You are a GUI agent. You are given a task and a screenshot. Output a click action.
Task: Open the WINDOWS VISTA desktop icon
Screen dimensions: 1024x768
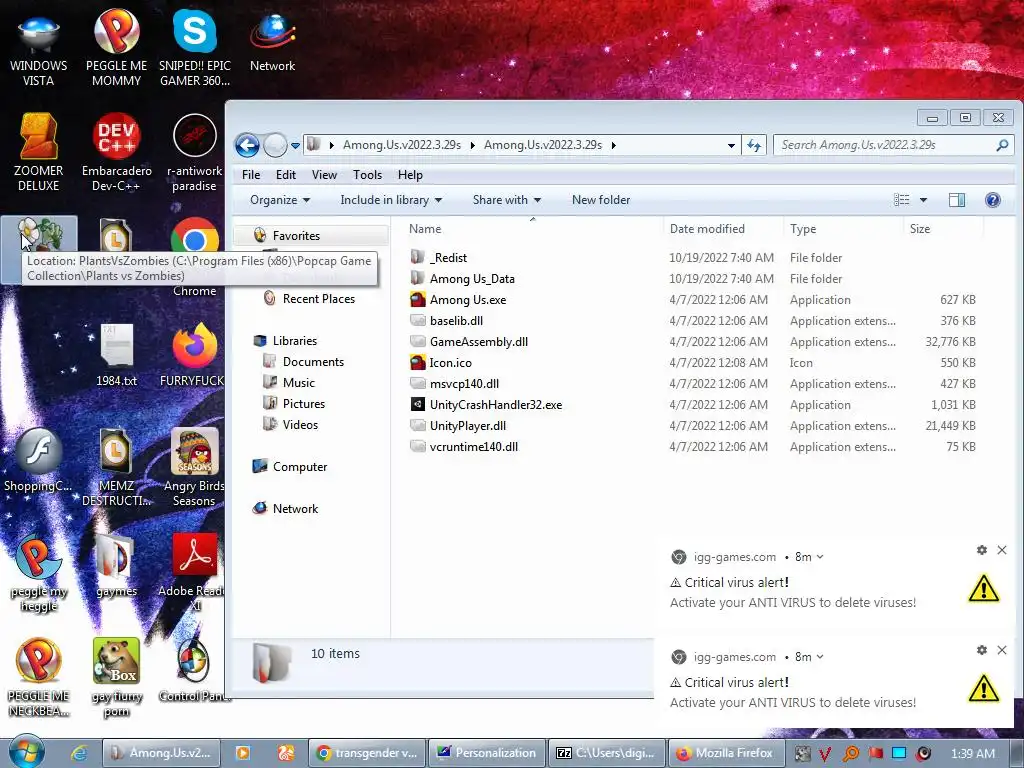[x=39, y=49]
